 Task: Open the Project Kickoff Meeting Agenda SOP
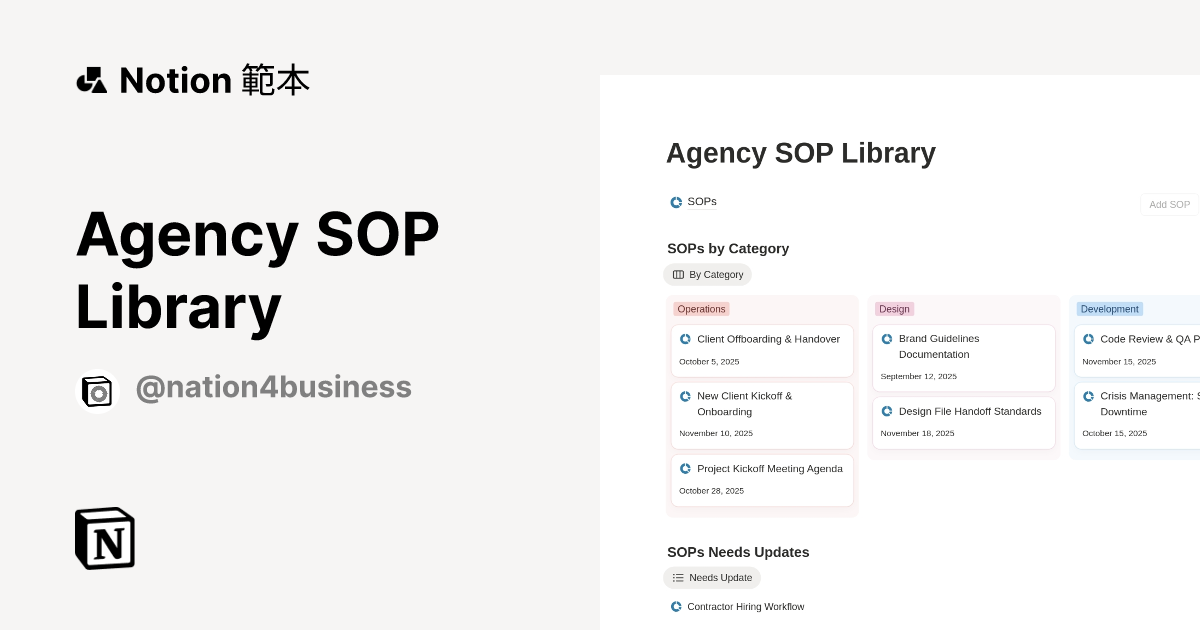(770, 468)
